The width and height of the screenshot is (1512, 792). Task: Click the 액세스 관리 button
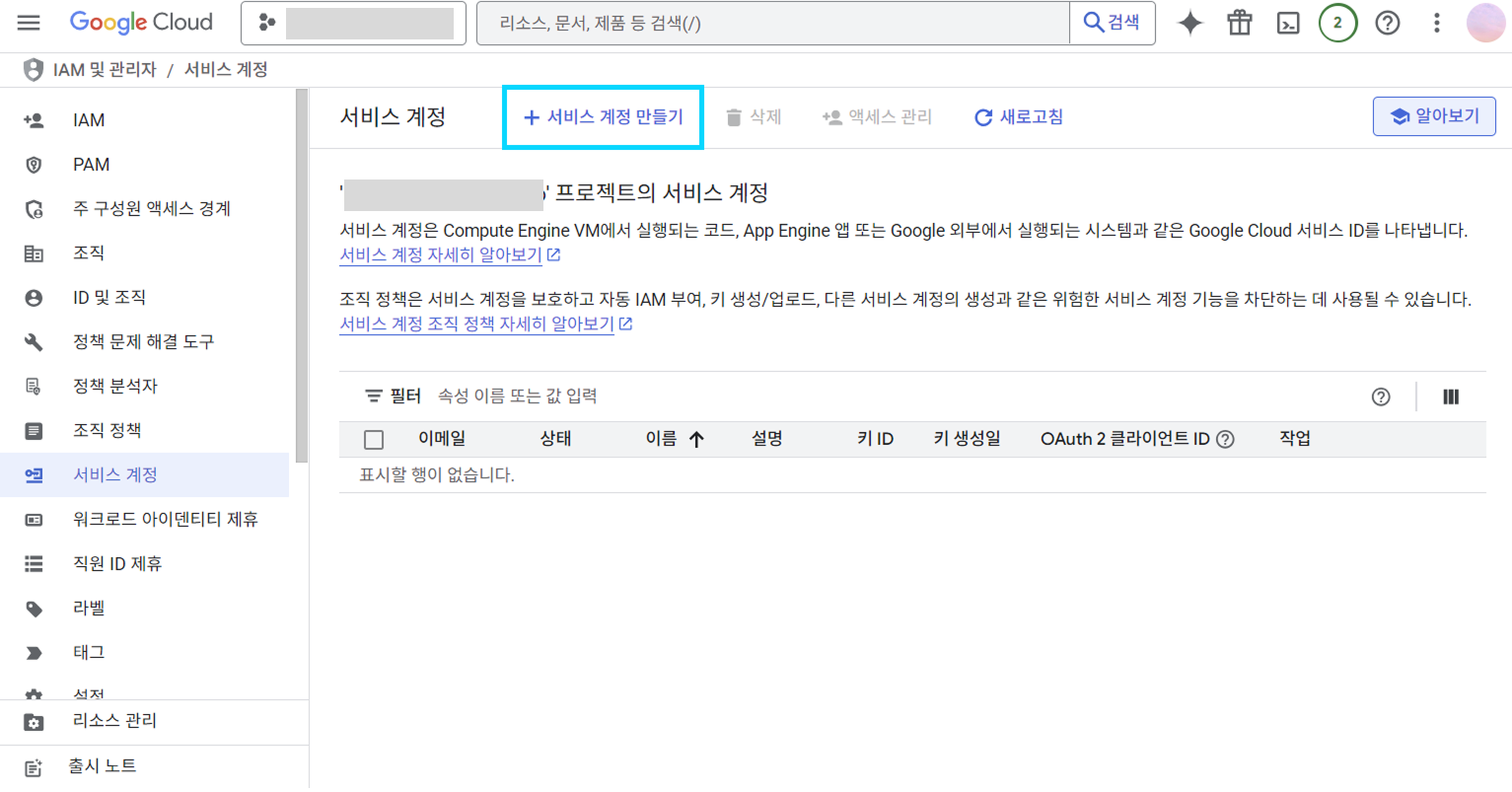tap(877, 117)
